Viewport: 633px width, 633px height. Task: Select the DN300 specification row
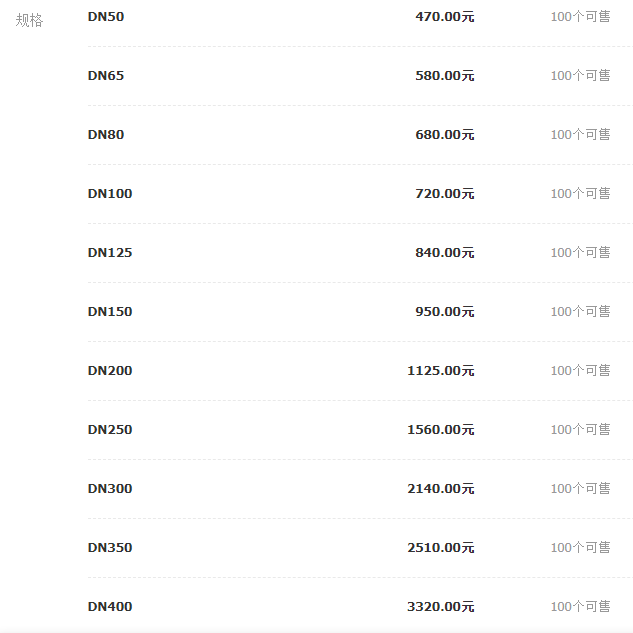pyautogui.click(x=110, y=489)
